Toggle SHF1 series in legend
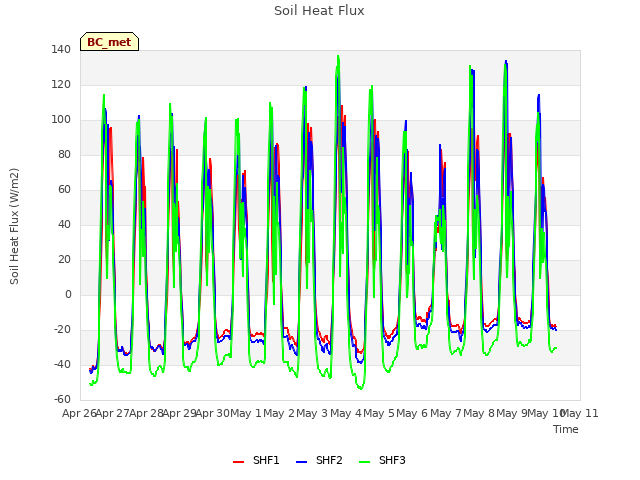The width and height of the screenshot is (640, 480). [x=256, y=460]
